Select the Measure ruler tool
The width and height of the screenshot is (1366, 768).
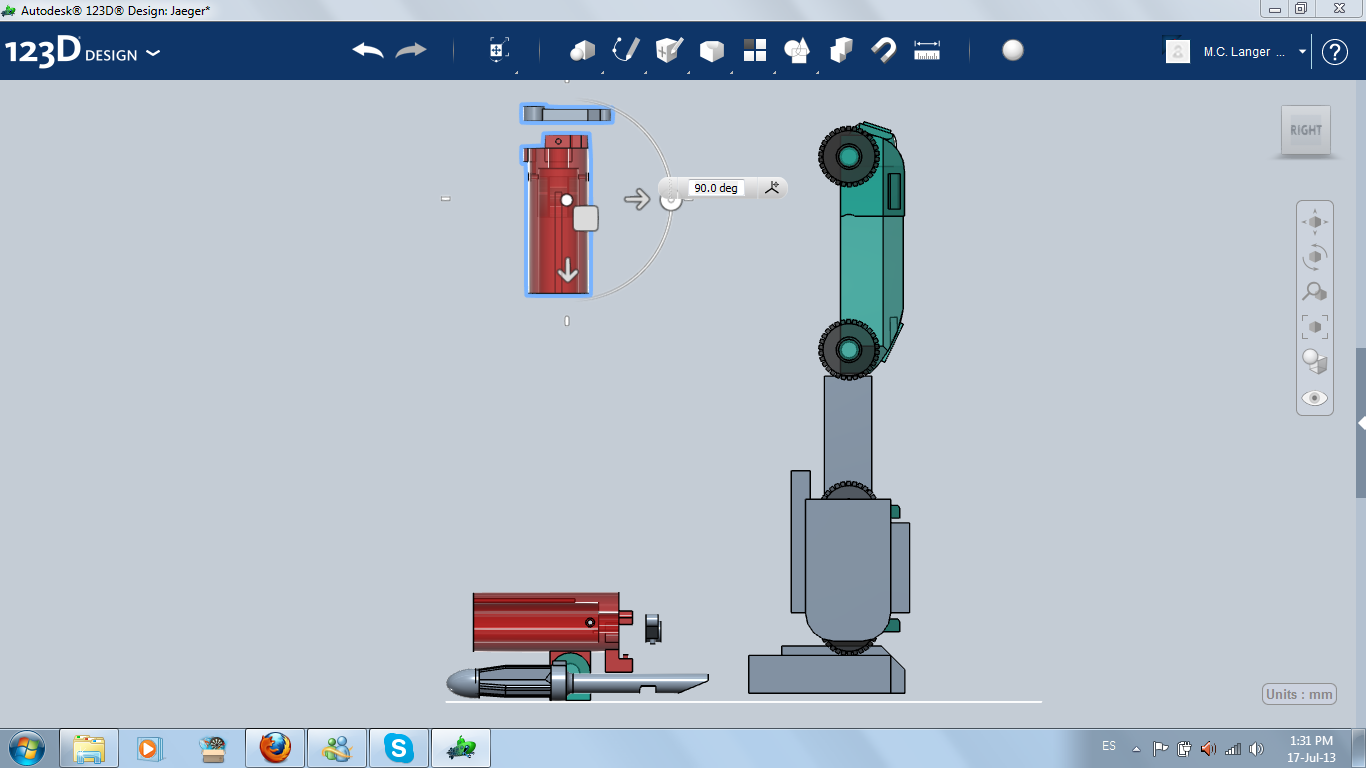927,50
